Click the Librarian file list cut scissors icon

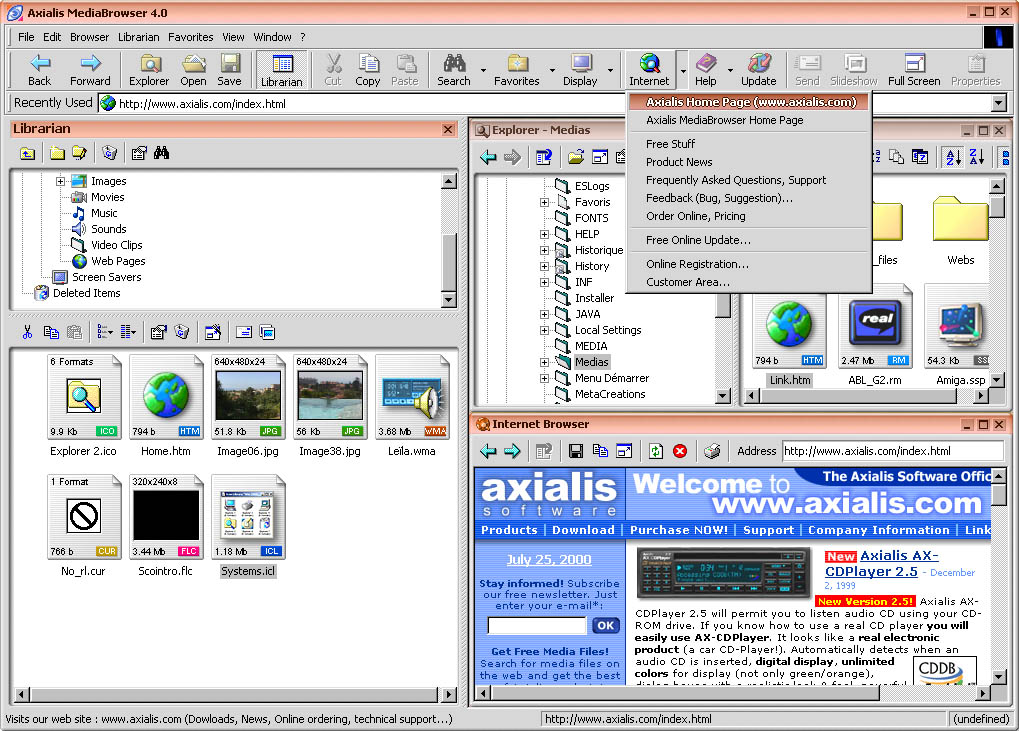[x=27, y=332]
